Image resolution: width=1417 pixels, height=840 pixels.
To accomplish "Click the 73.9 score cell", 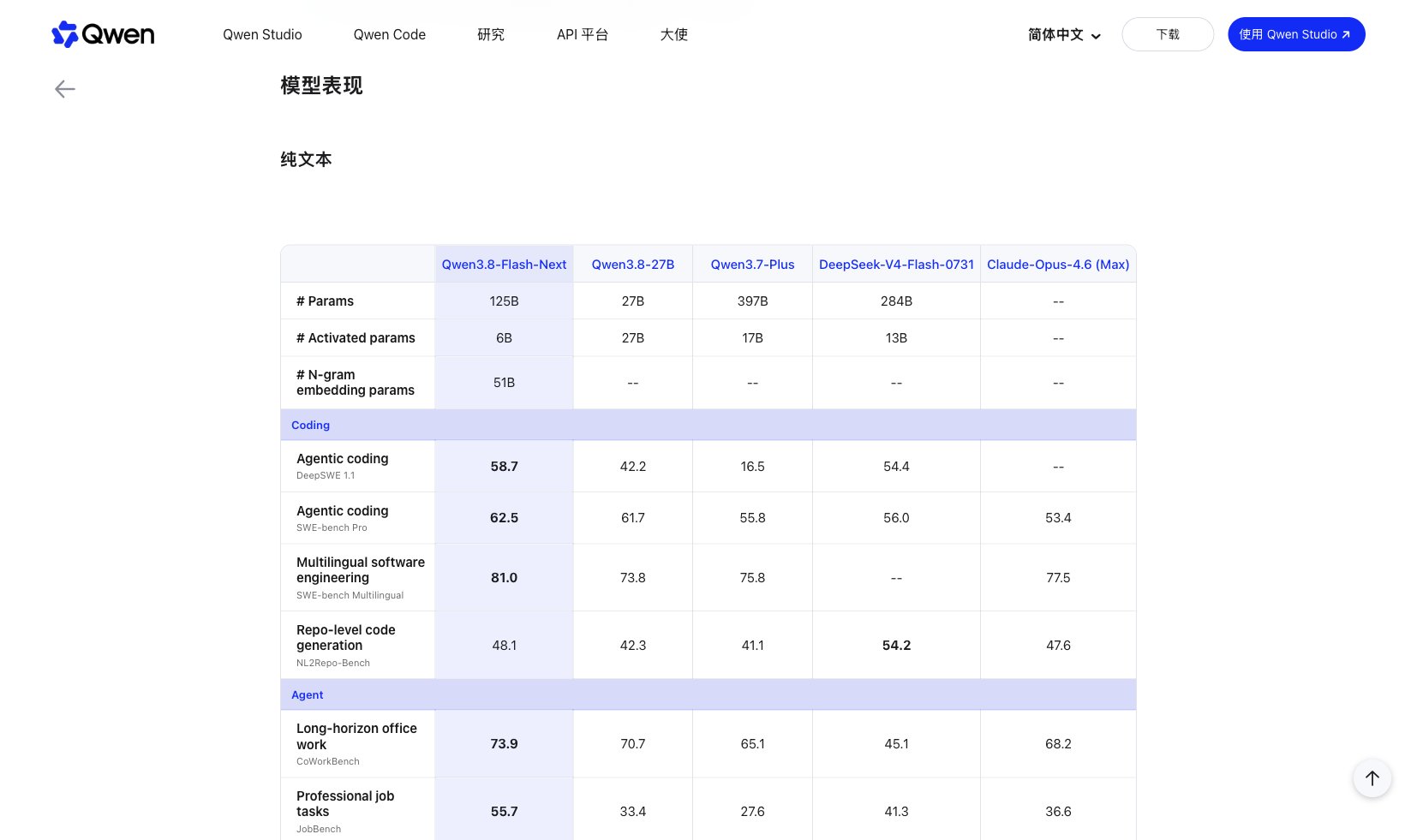I will (504, 744).
